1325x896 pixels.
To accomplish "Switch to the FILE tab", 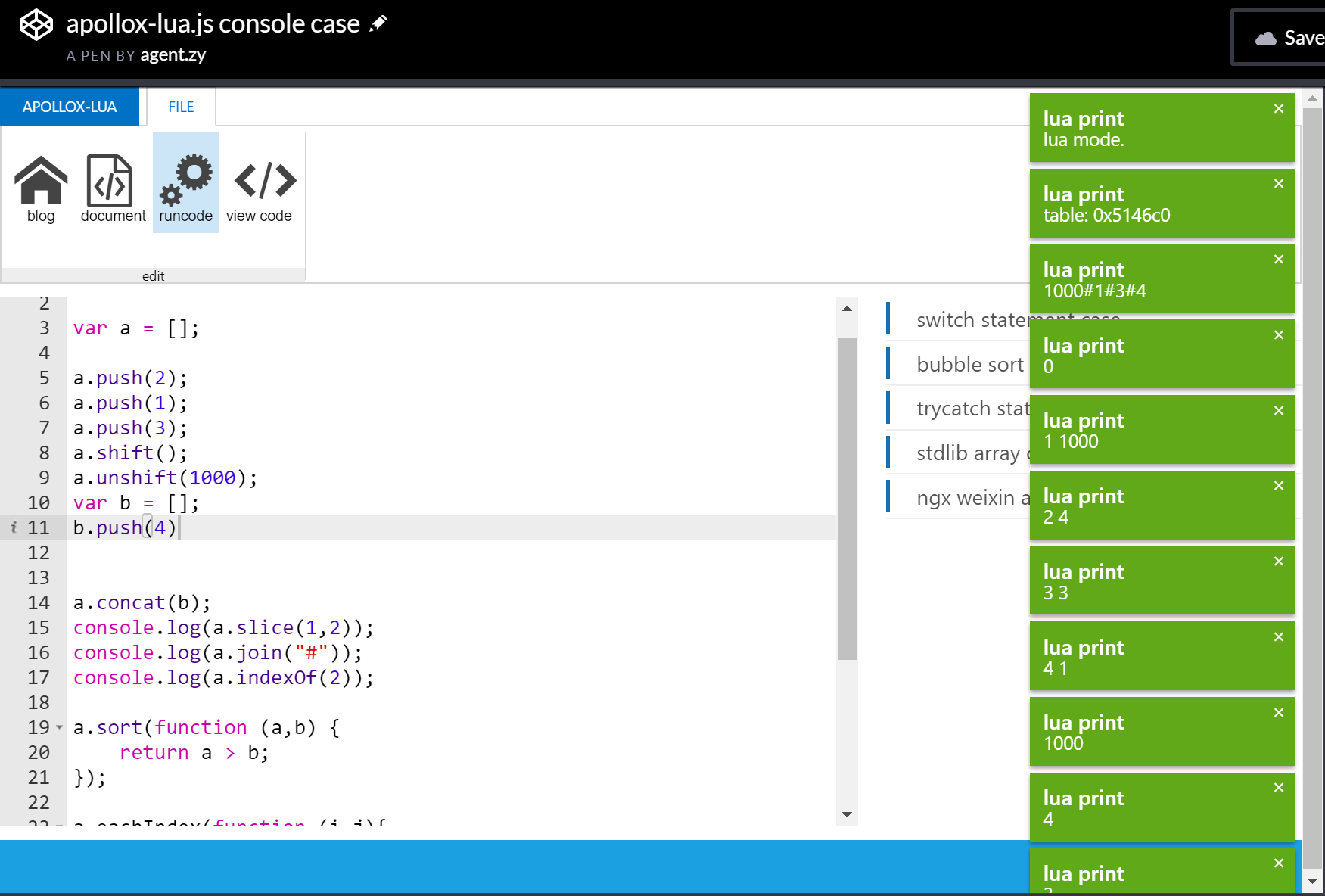I will pos(182,107).
